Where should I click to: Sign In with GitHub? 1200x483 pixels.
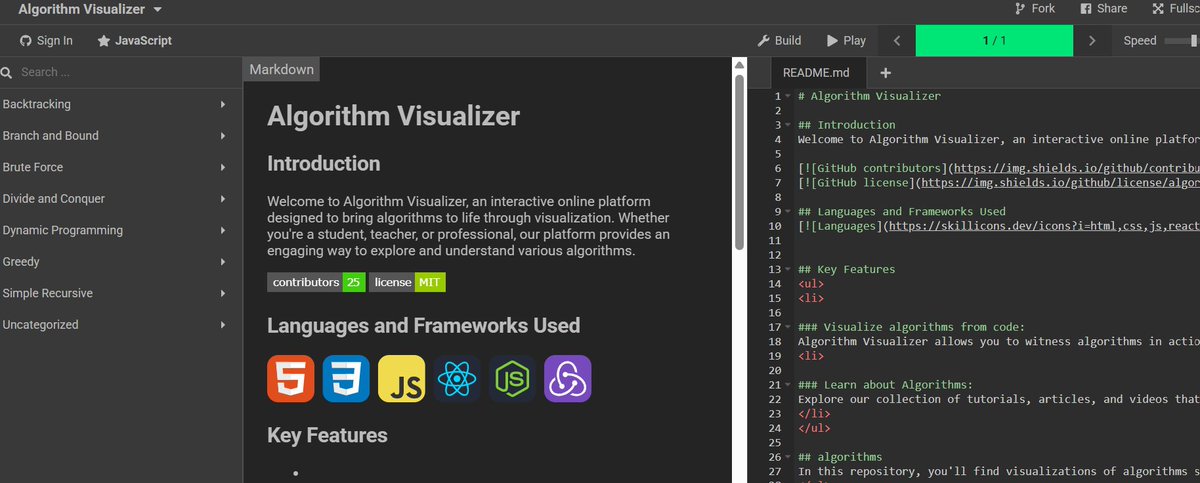[47, 41]
